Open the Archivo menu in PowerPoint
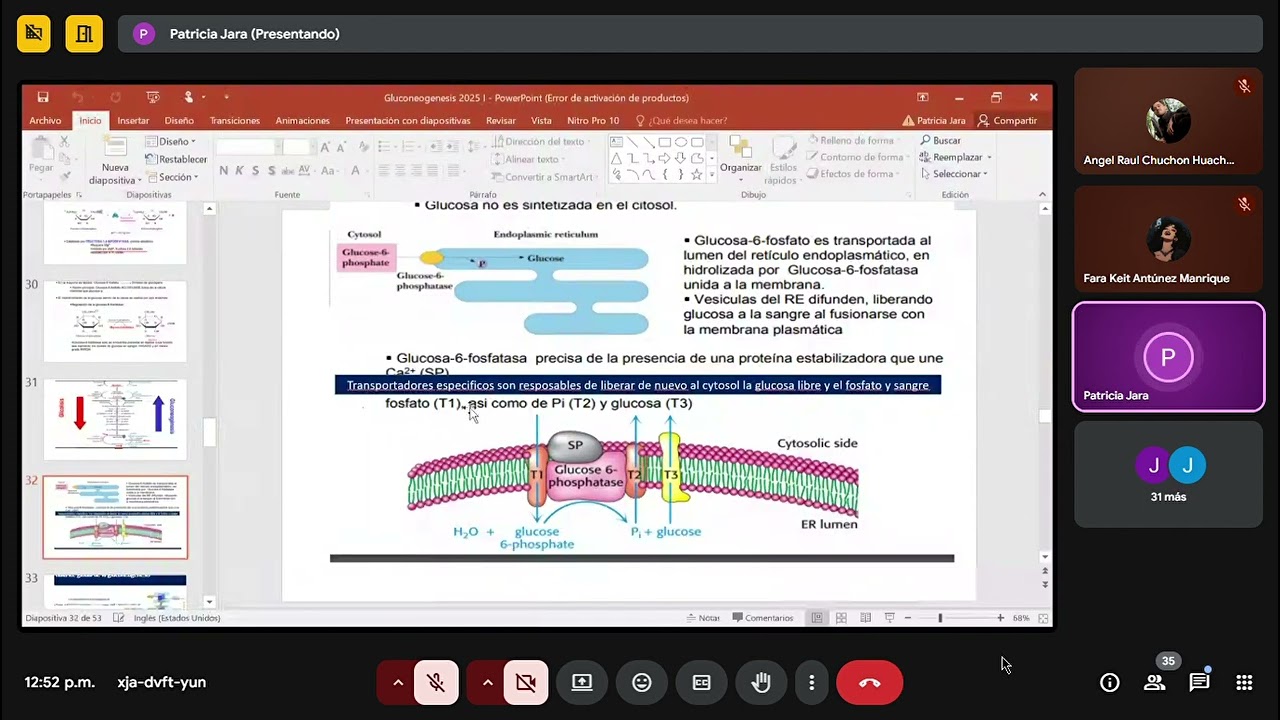Image resolution: width=1280 pixels, height=720 pixels. [x=45, y=120]
